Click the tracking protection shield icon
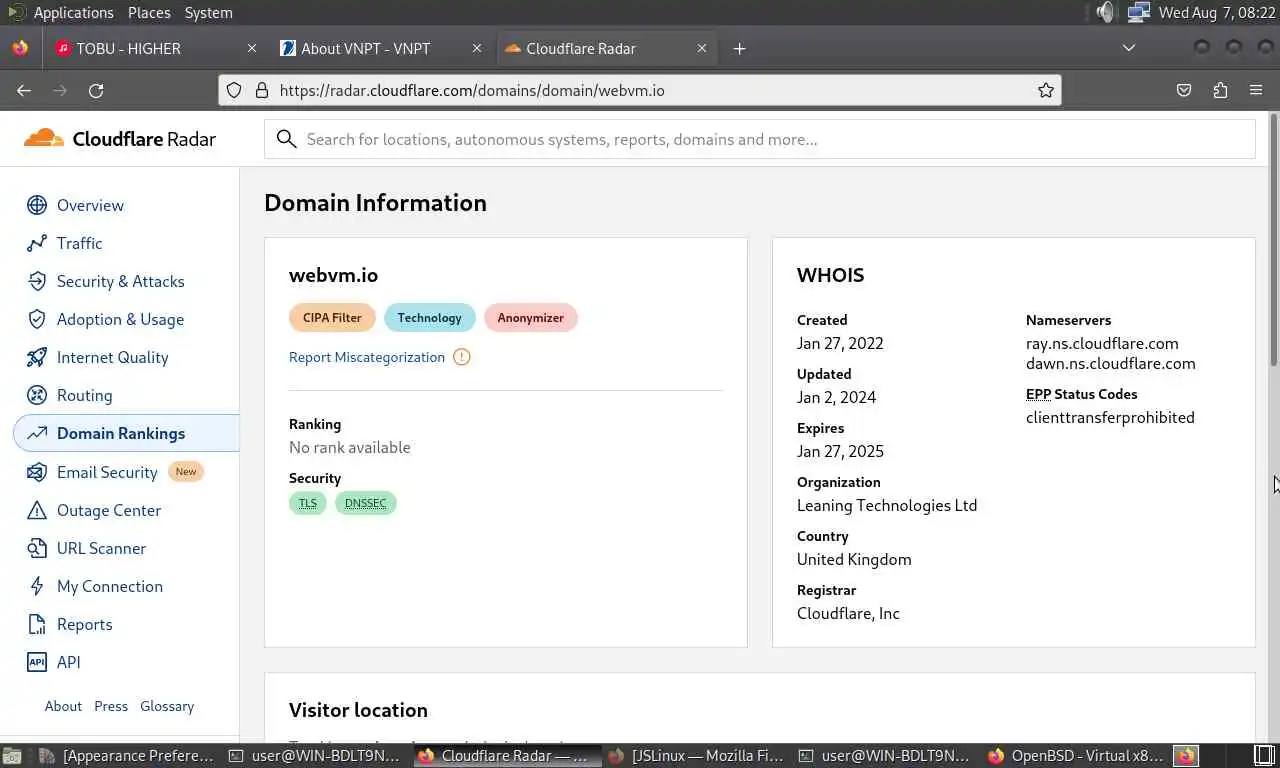 click(x=234, y=90)
